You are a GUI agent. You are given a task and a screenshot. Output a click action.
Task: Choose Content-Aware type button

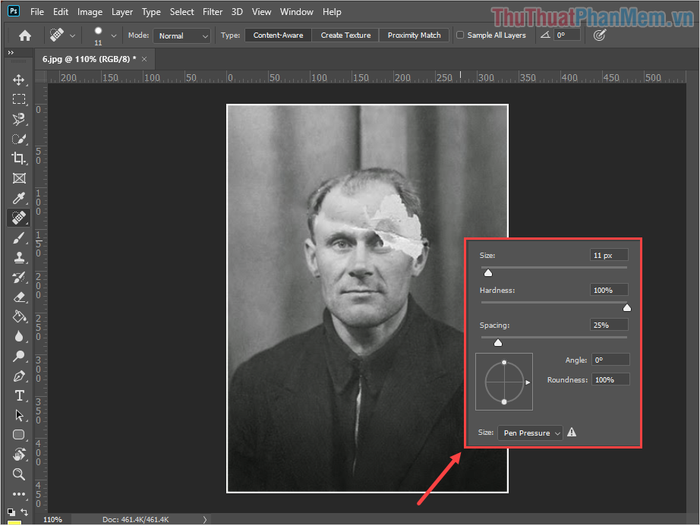(x=278, y=35)
